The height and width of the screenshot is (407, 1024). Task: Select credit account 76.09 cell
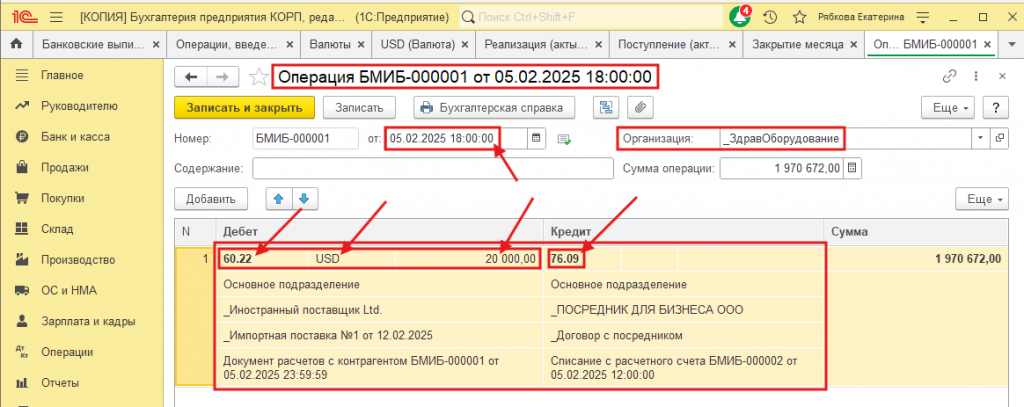pyautogui.click(x=584, y=259)
